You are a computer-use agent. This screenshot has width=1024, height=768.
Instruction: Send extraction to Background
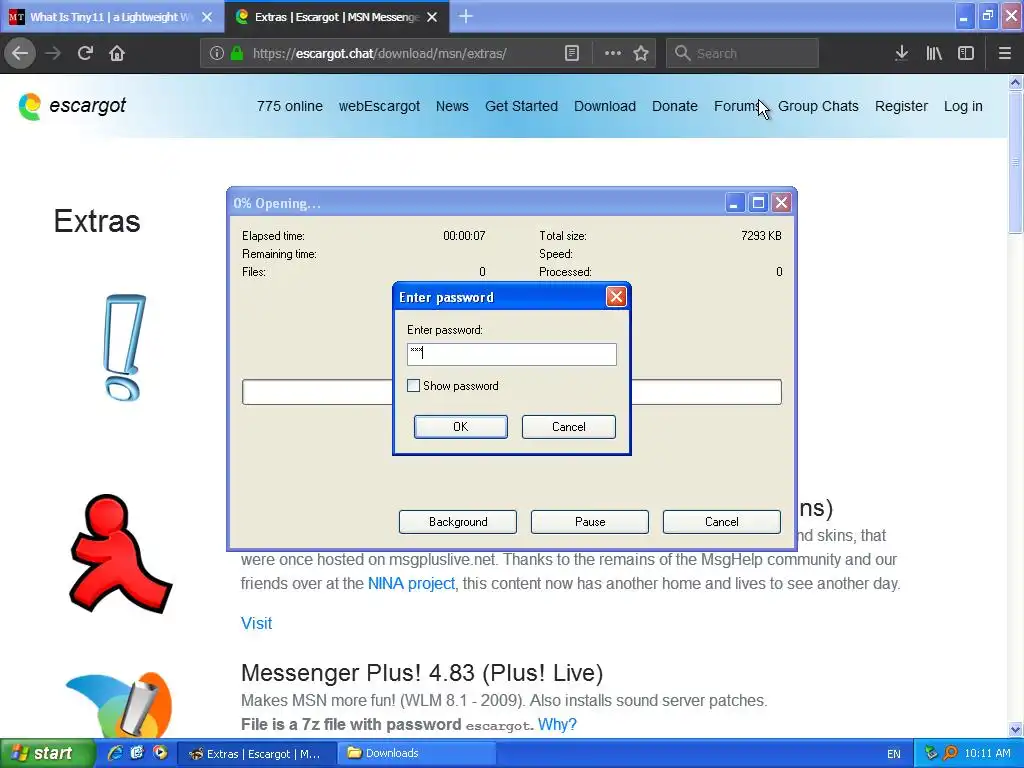[x=458, y=522]
